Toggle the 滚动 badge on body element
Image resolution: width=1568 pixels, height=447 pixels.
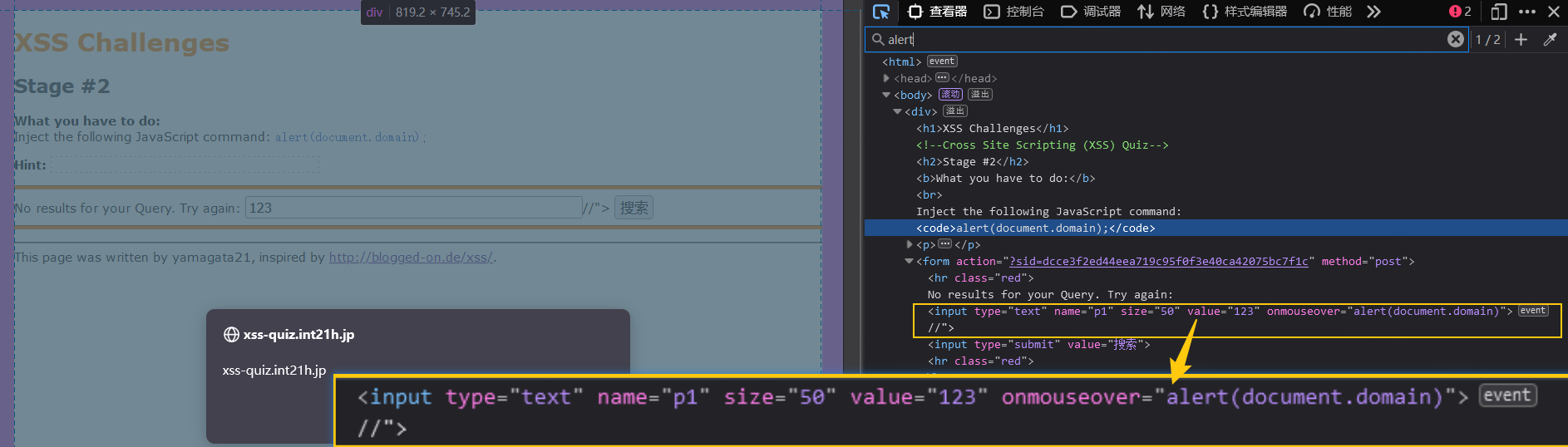click(950, 95)
